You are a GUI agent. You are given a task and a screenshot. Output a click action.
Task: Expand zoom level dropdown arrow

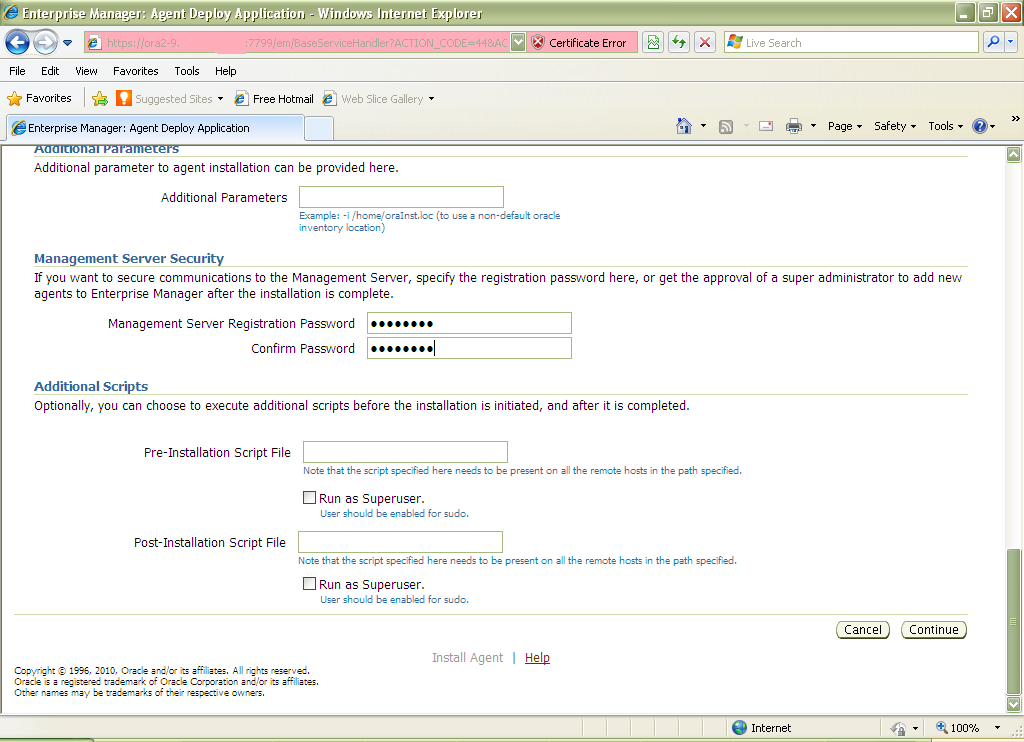997,728
